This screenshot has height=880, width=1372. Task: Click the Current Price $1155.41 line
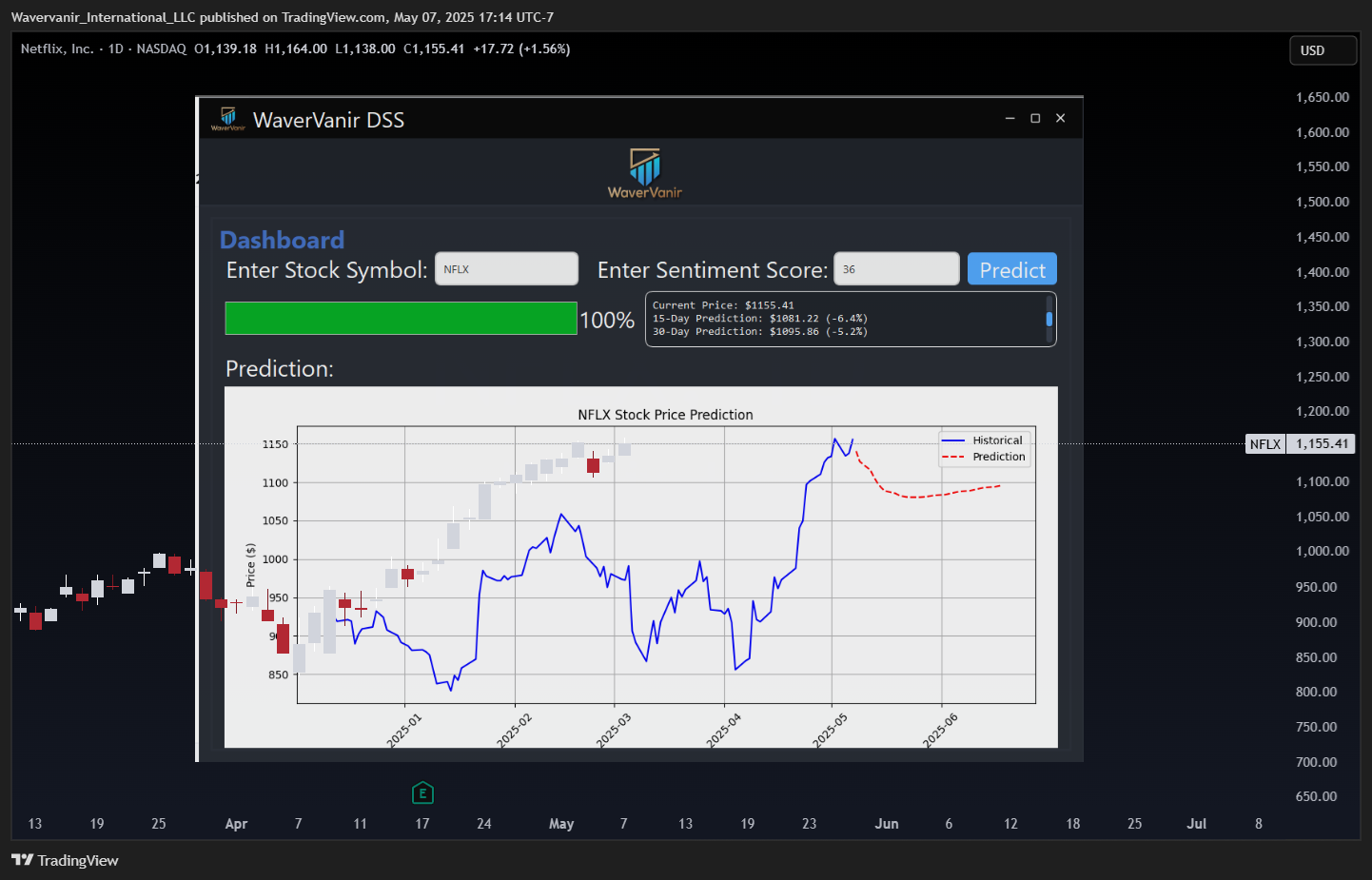pos(723,305)
